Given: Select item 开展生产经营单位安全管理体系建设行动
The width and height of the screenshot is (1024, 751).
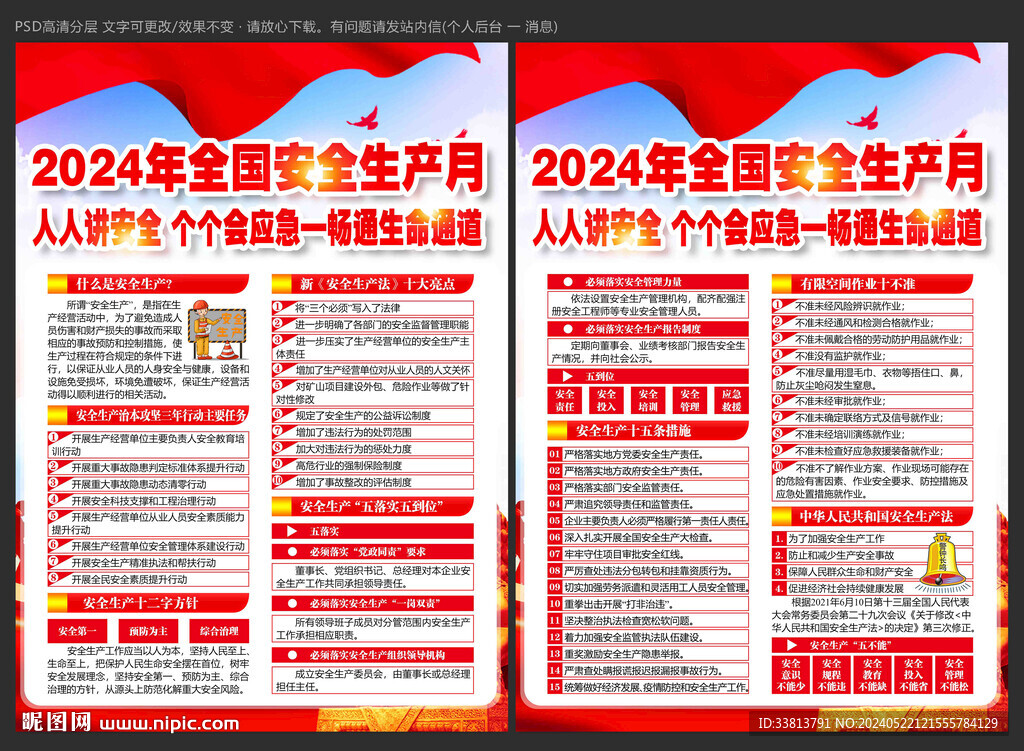Looking at the screenshot, I should 148,546.
